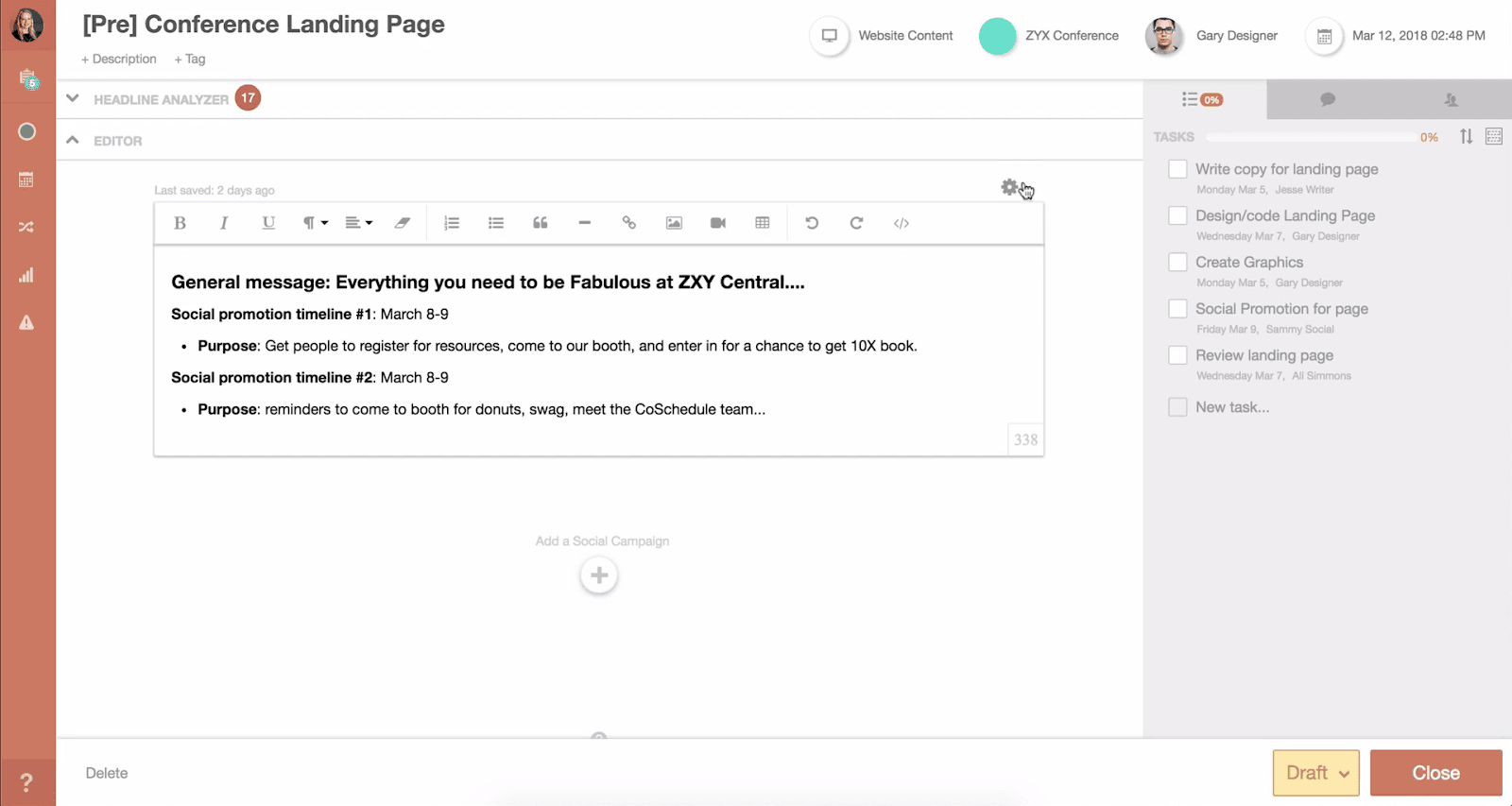Toggle bold formatting in editor toolbar
This screenshot has width=1512, height=806.
[x=180, y=223]
